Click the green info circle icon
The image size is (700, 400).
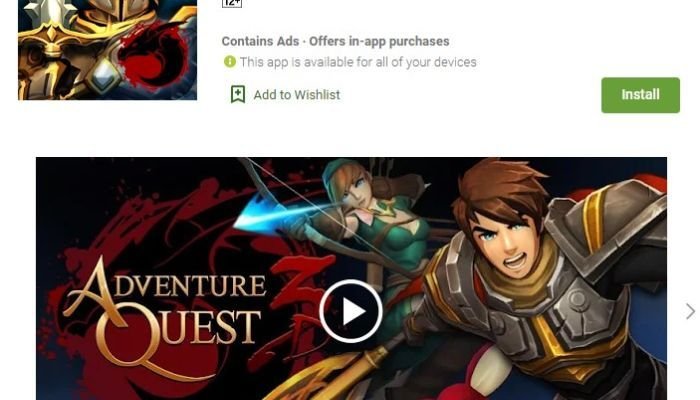coord(230,62)
